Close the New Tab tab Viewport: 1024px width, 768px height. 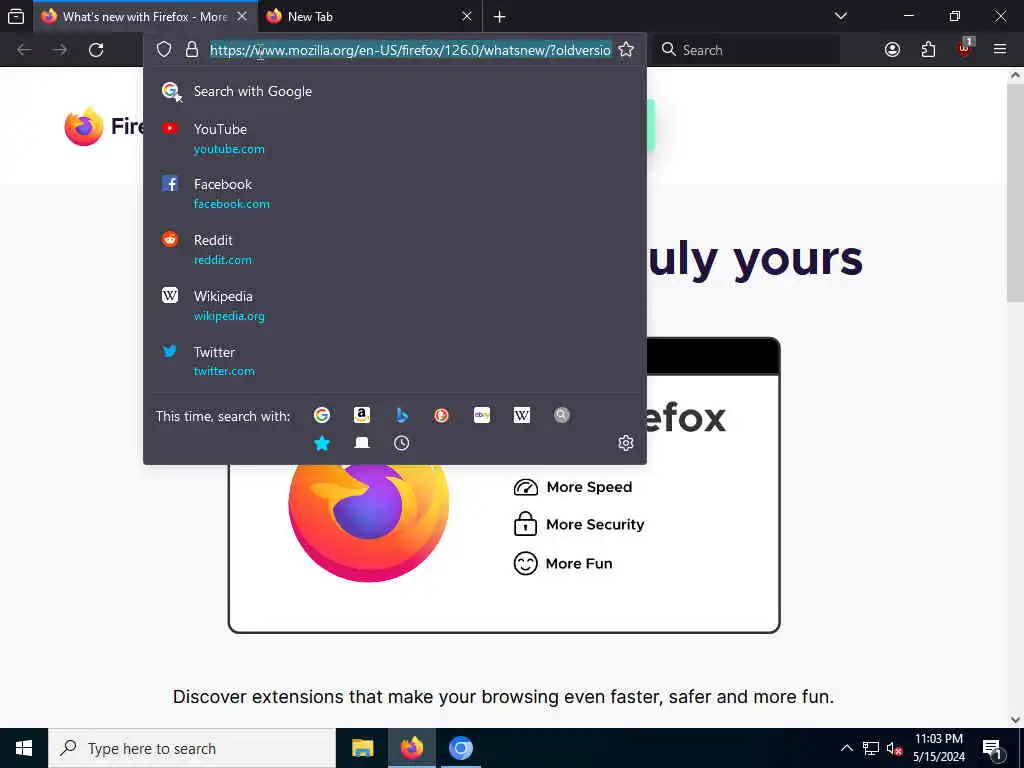point(466,16)
